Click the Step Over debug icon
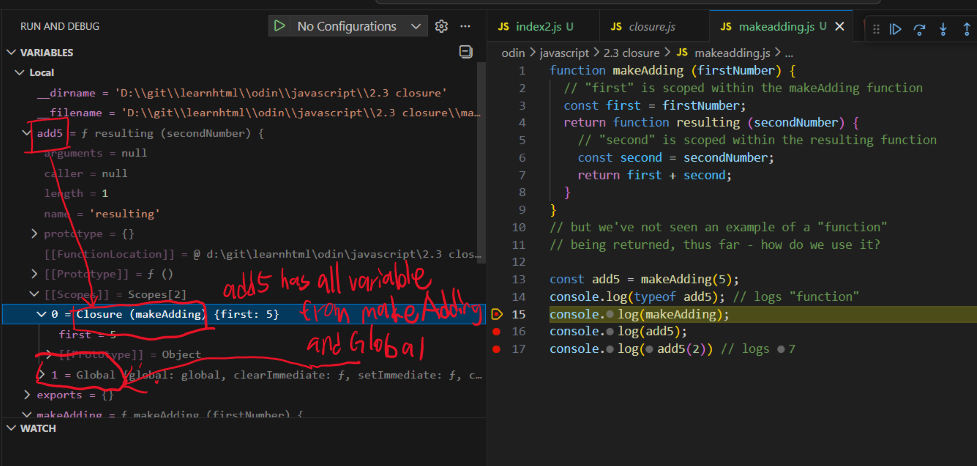The image size is (977, 466). 919,30
